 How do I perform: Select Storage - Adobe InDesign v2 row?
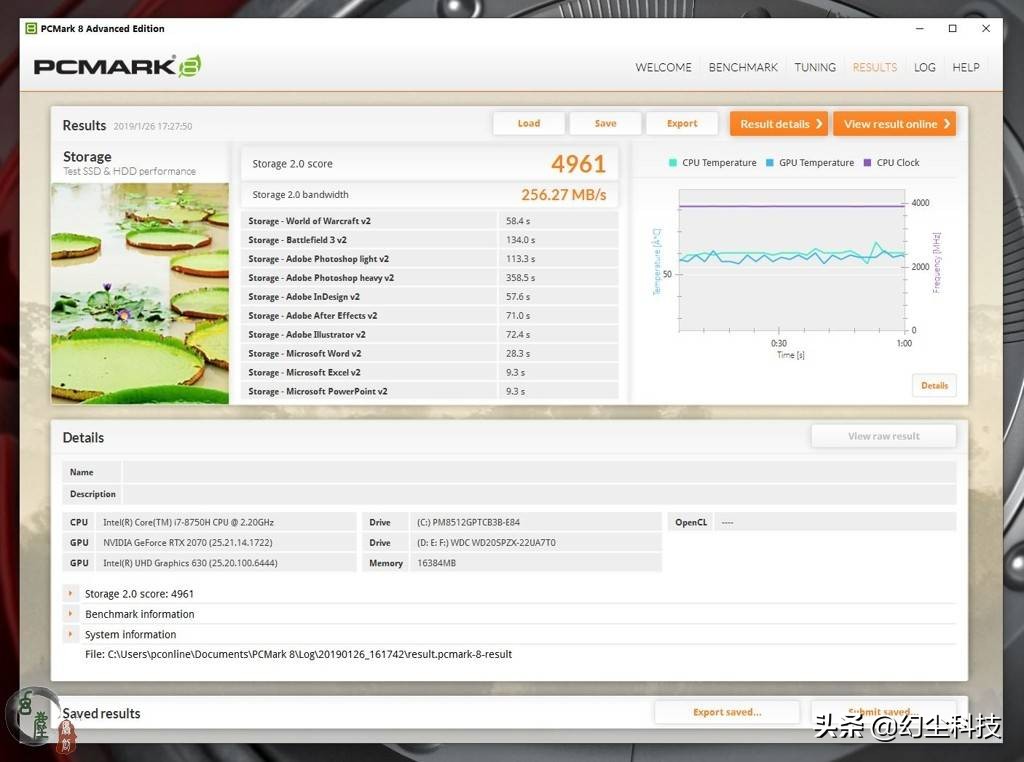[429, 296]
